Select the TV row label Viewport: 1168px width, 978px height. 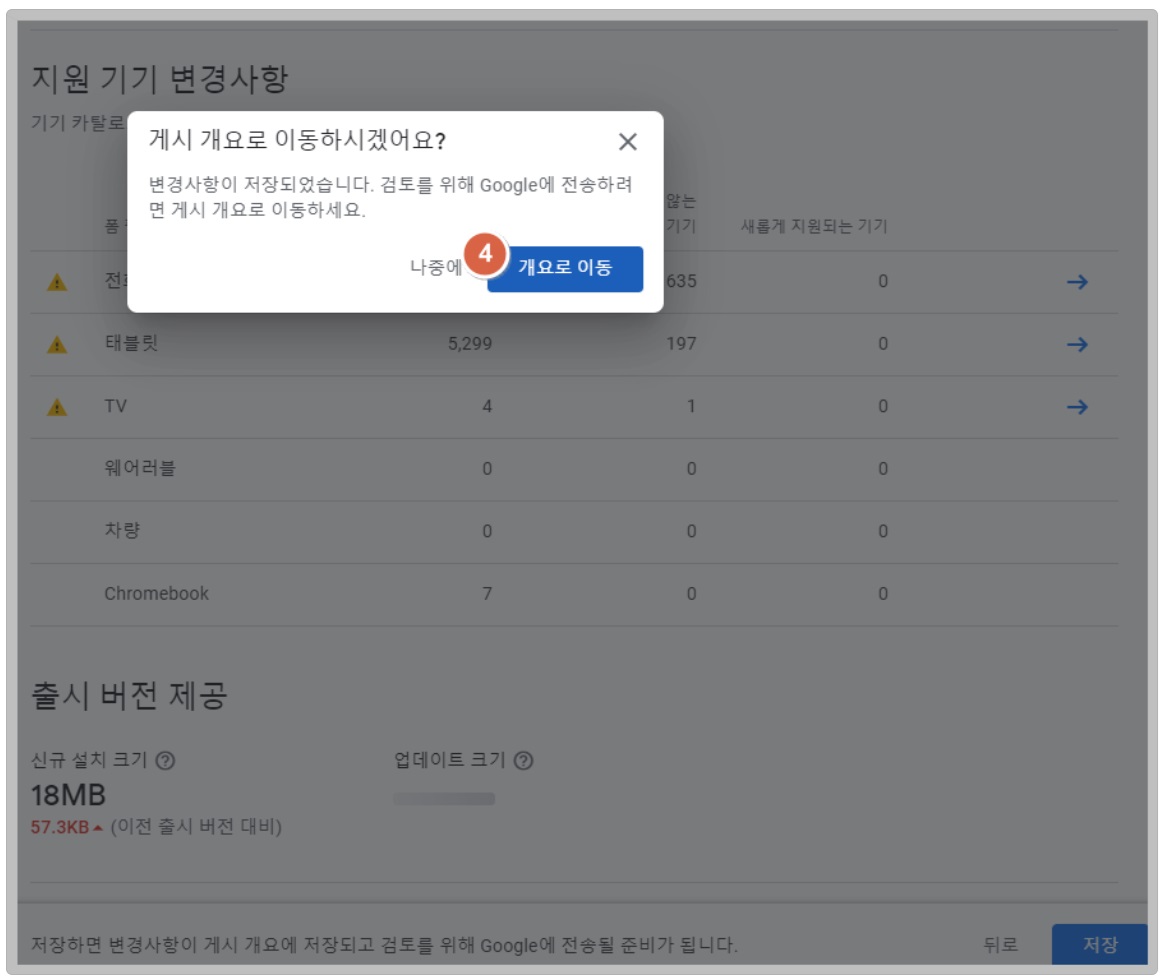click(x=115, y=406)
